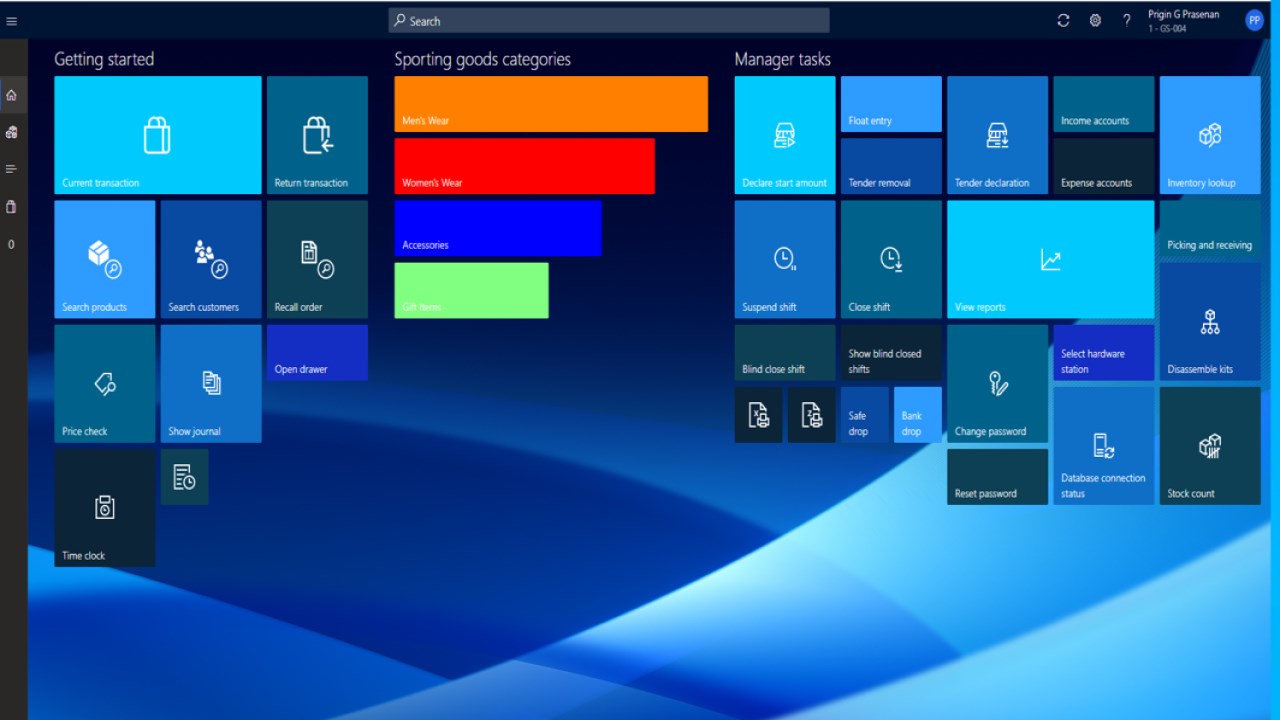The image size is (1280, 720).
Task: Open the Time clock tile
Action: tap(105, 507)
